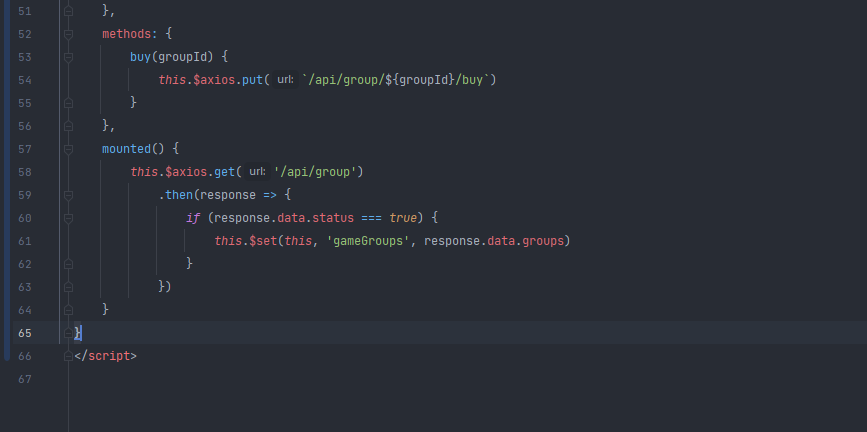Image resolution: width=867 pixels, height=432 pixels.
Task: Click line number 61 in the gutter
Action: tap(25, 241)
